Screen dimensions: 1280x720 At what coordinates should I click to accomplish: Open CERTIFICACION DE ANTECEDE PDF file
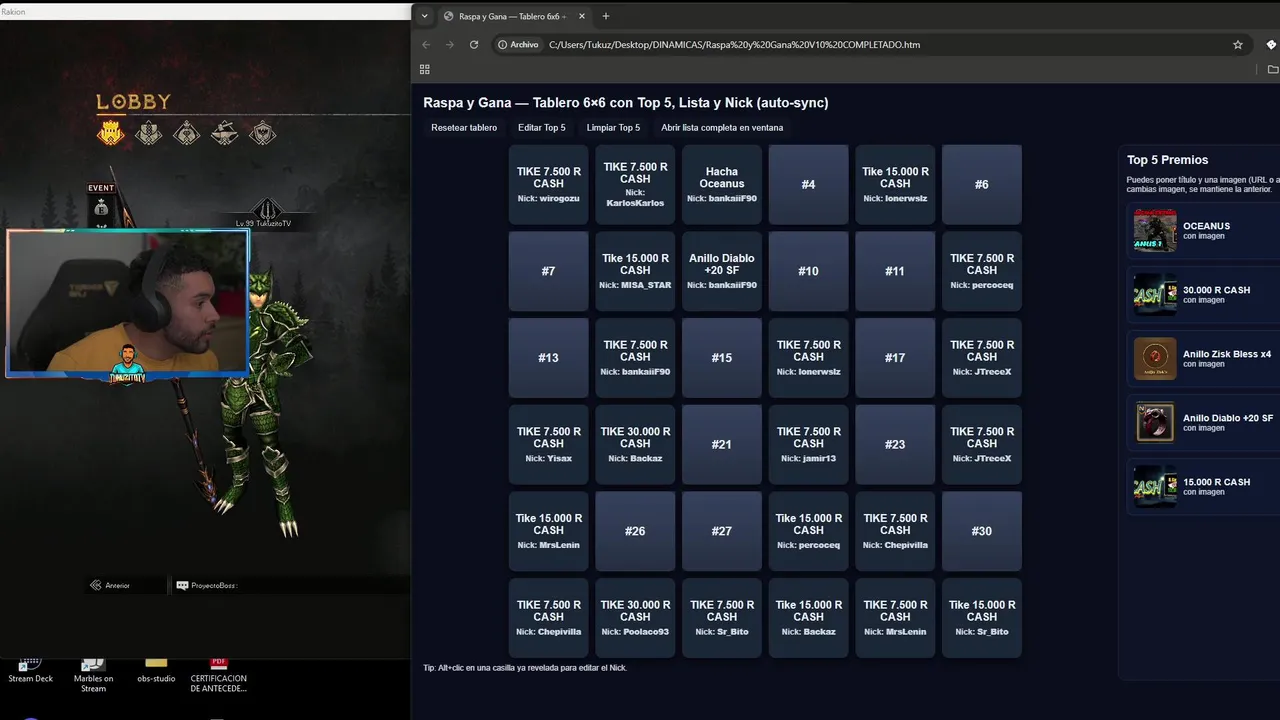pyautogui.click(x=219, y=675)
